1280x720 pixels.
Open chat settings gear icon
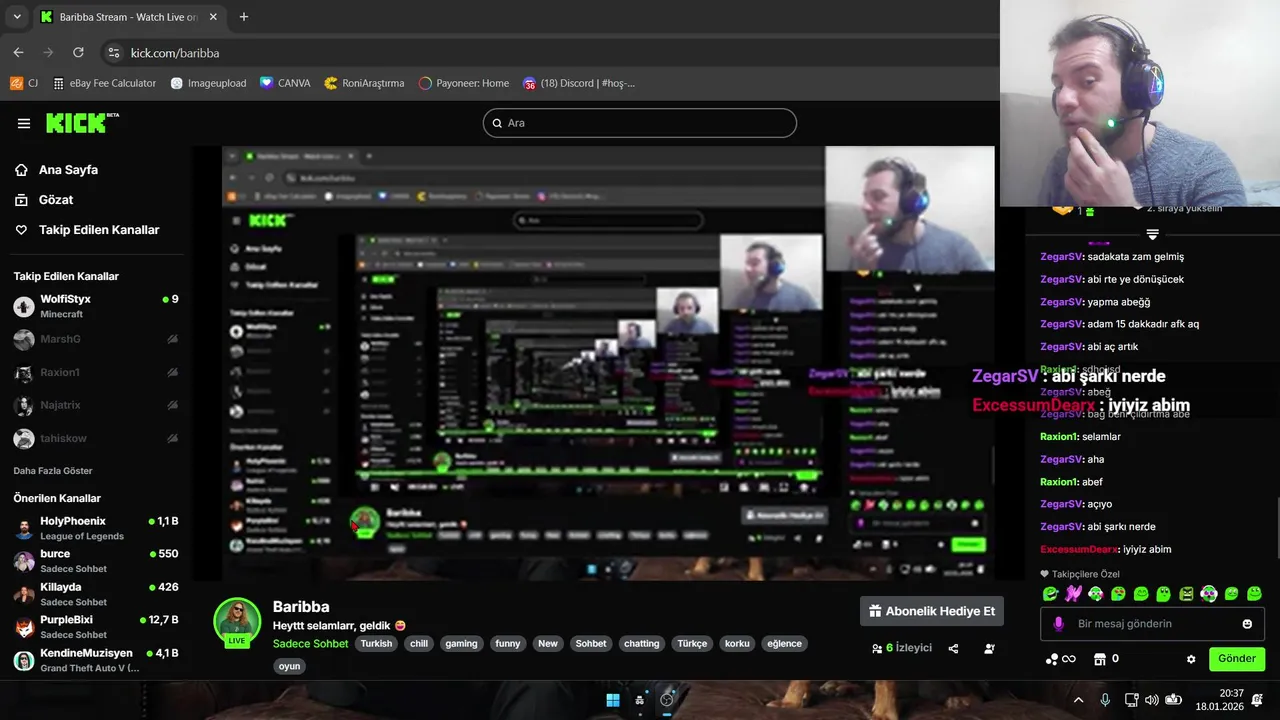click(1191, 659)
